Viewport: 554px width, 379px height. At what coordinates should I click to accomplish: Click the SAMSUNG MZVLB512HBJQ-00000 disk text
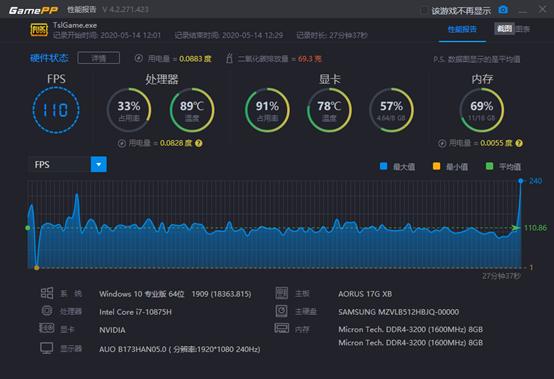coord(399,312)
